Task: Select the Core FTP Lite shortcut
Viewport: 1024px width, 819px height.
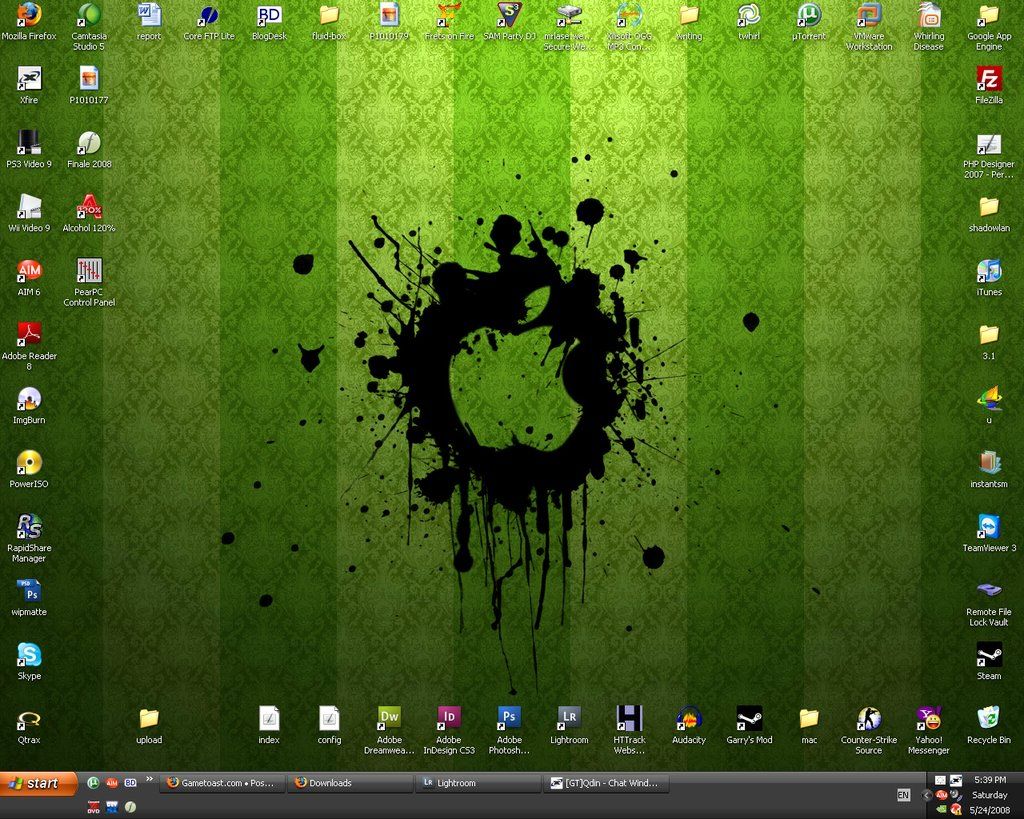Action: point(209,22)
